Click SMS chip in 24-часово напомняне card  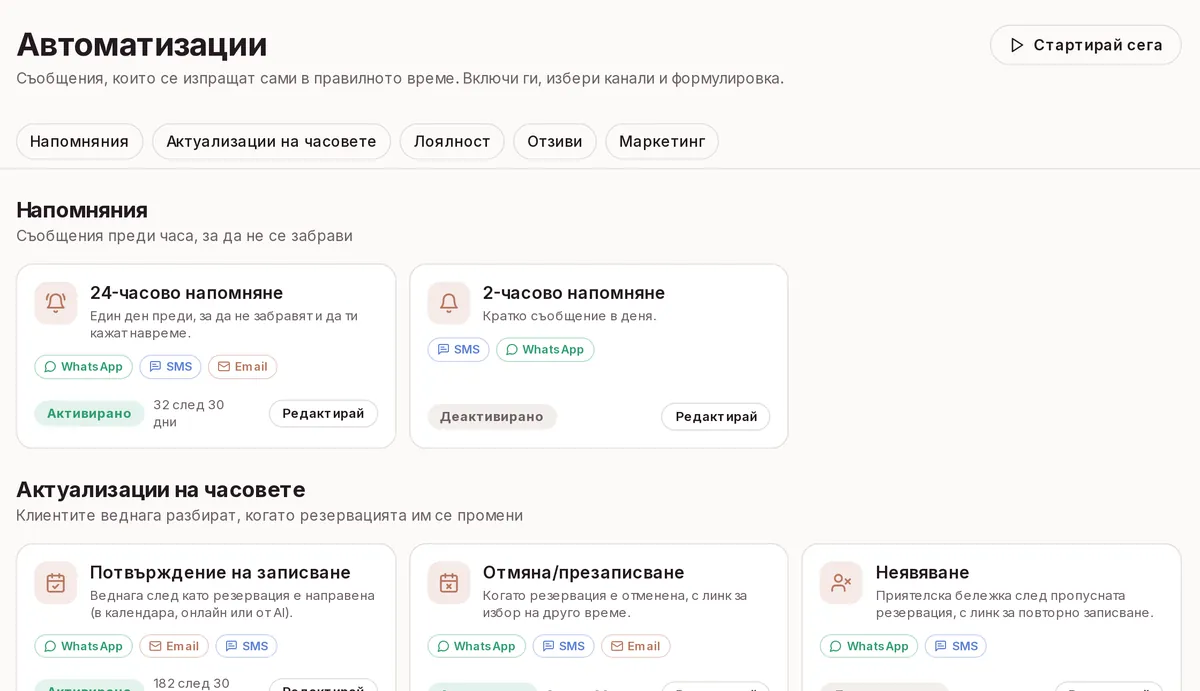[170, 367]
